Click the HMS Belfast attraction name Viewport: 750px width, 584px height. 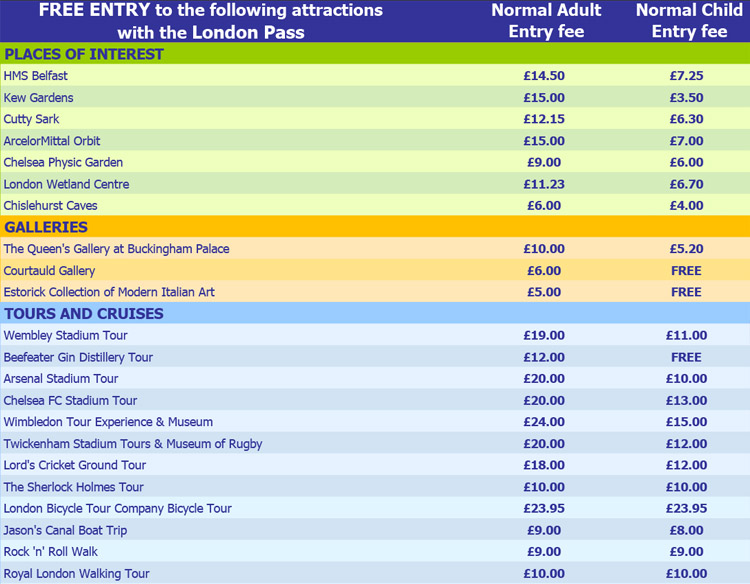(36, 76)
